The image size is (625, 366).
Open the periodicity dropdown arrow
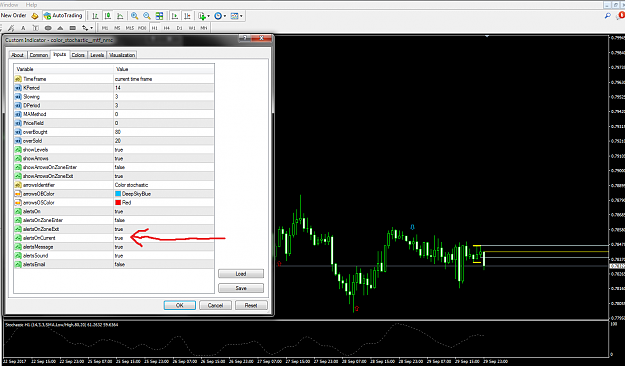tap(225, 16)
